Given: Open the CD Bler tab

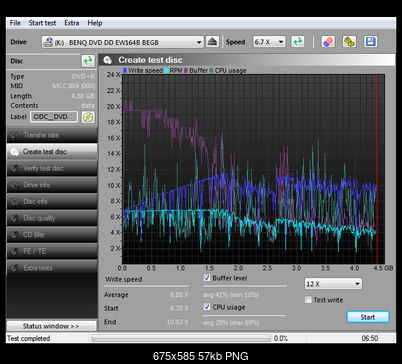Looking at the screenshot, I should tap(52, 235).
